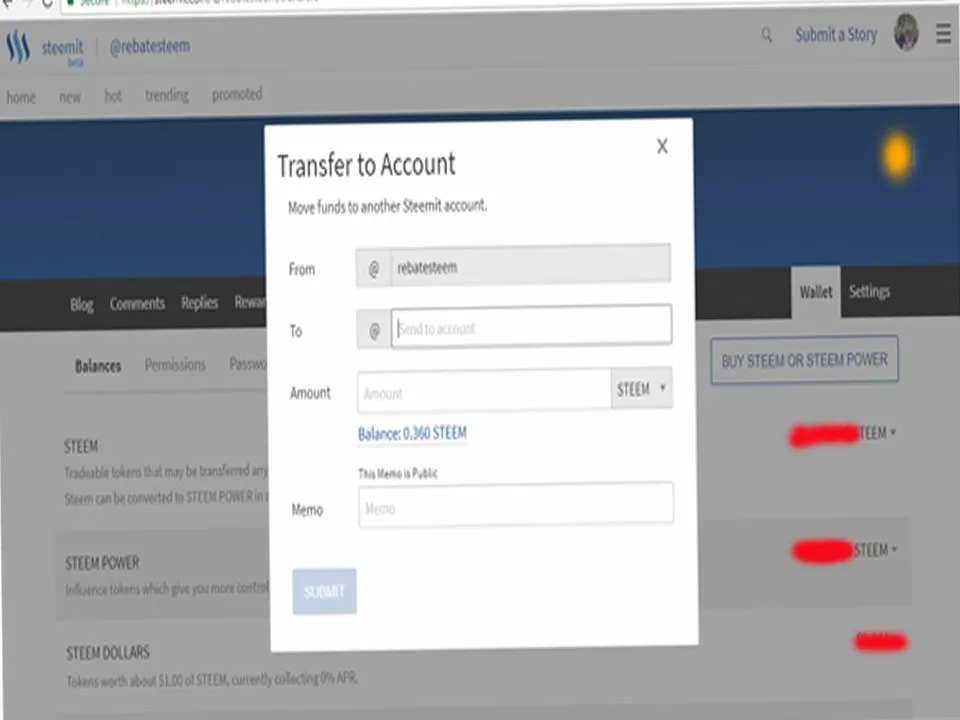Image resolution: width=960 pixels, height=720 pixels.
Task: Open the STEEM currency dropdown
Action: (641, 388)
